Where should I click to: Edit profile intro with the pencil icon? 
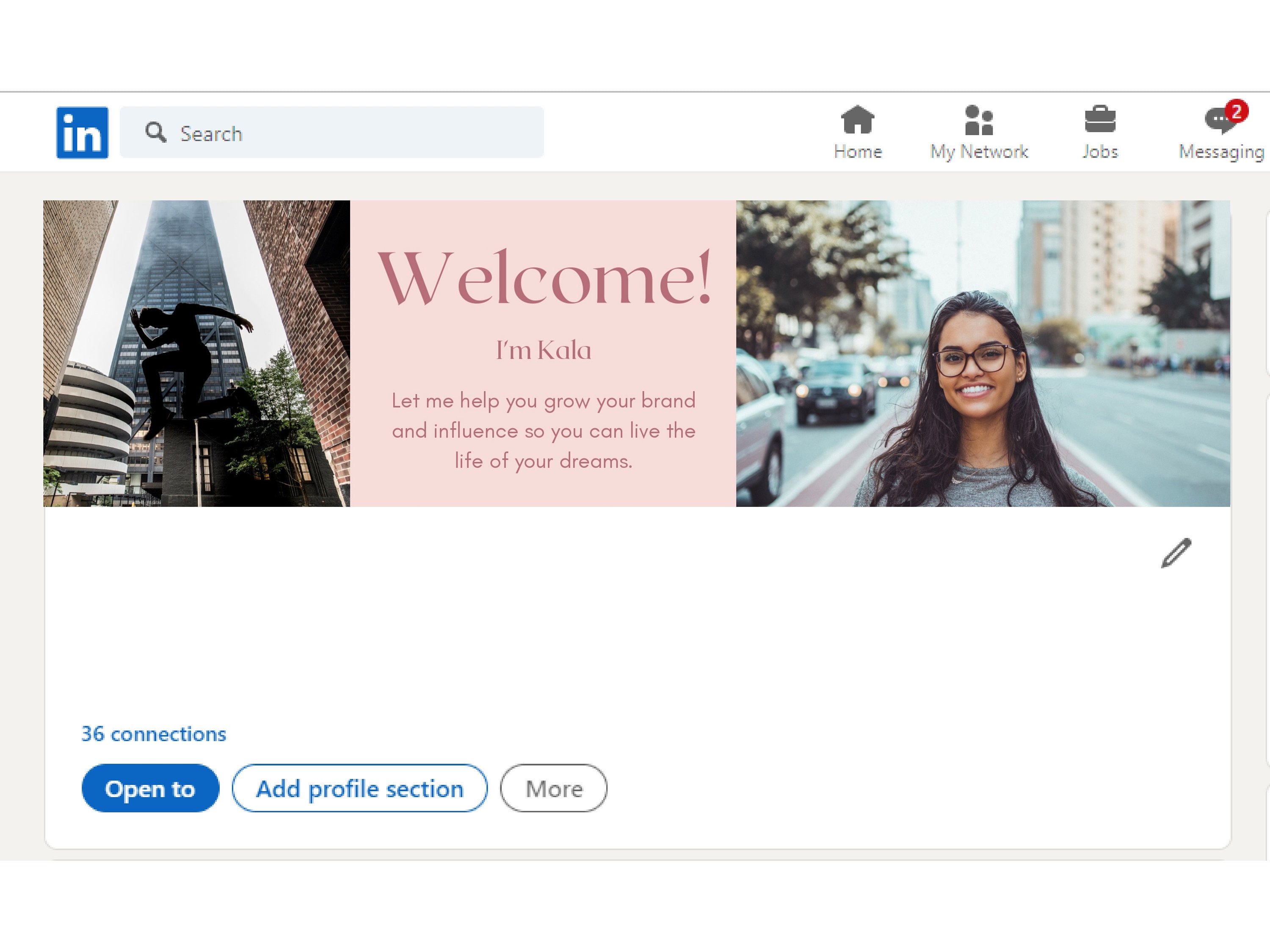point(1175,552)
